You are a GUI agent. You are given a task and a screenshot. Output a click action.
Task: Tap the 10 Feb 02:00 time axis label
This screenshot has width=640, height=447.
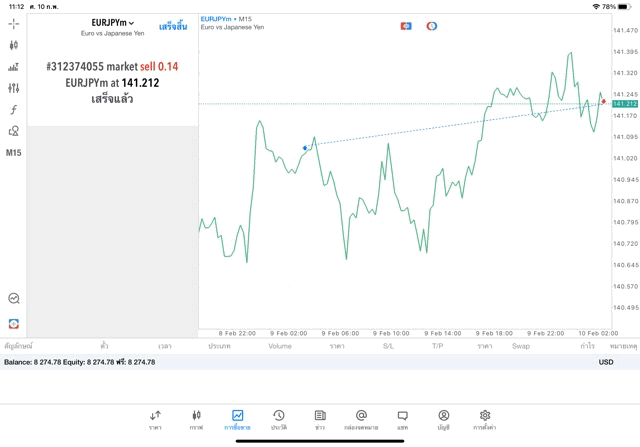coord(598,334)
